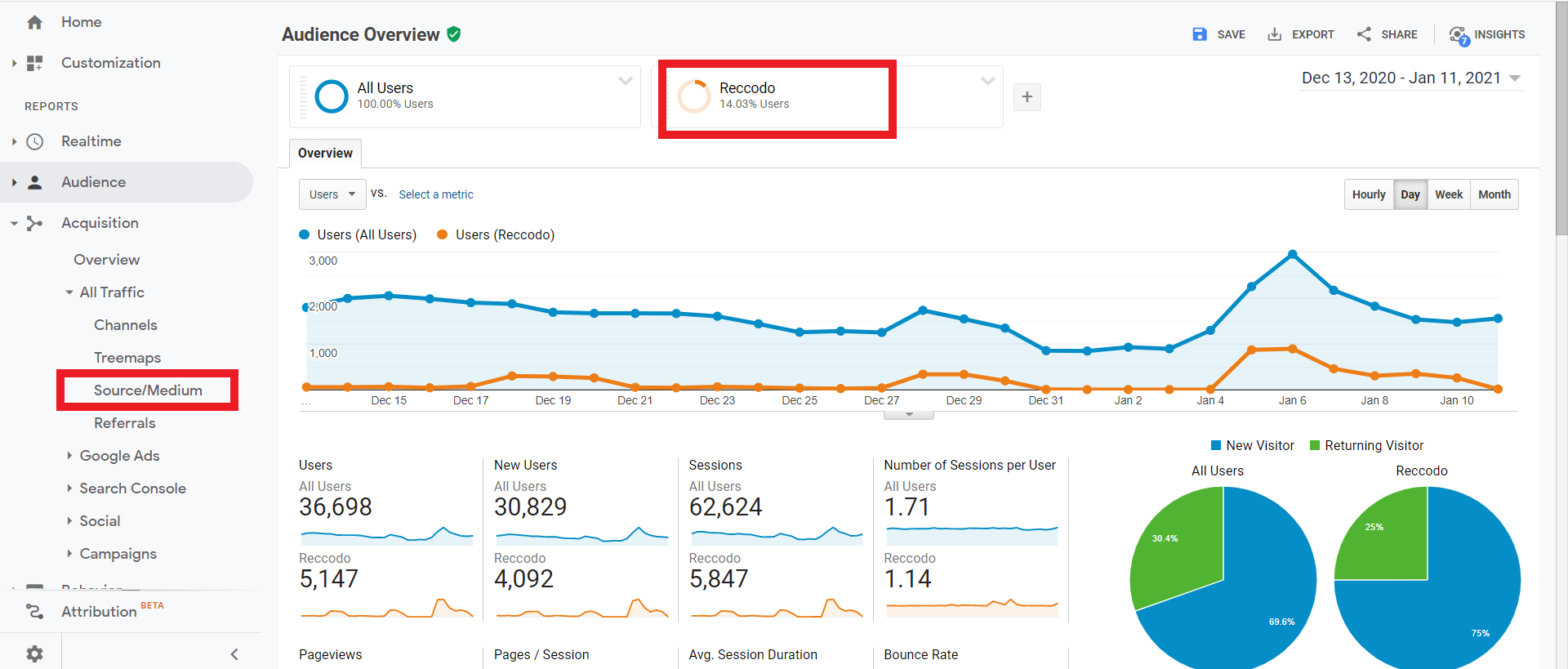Viewport: 1568px width, 669px height.
Task: Expand the Realtime section arrow
Action: click(x=14, y=141)
